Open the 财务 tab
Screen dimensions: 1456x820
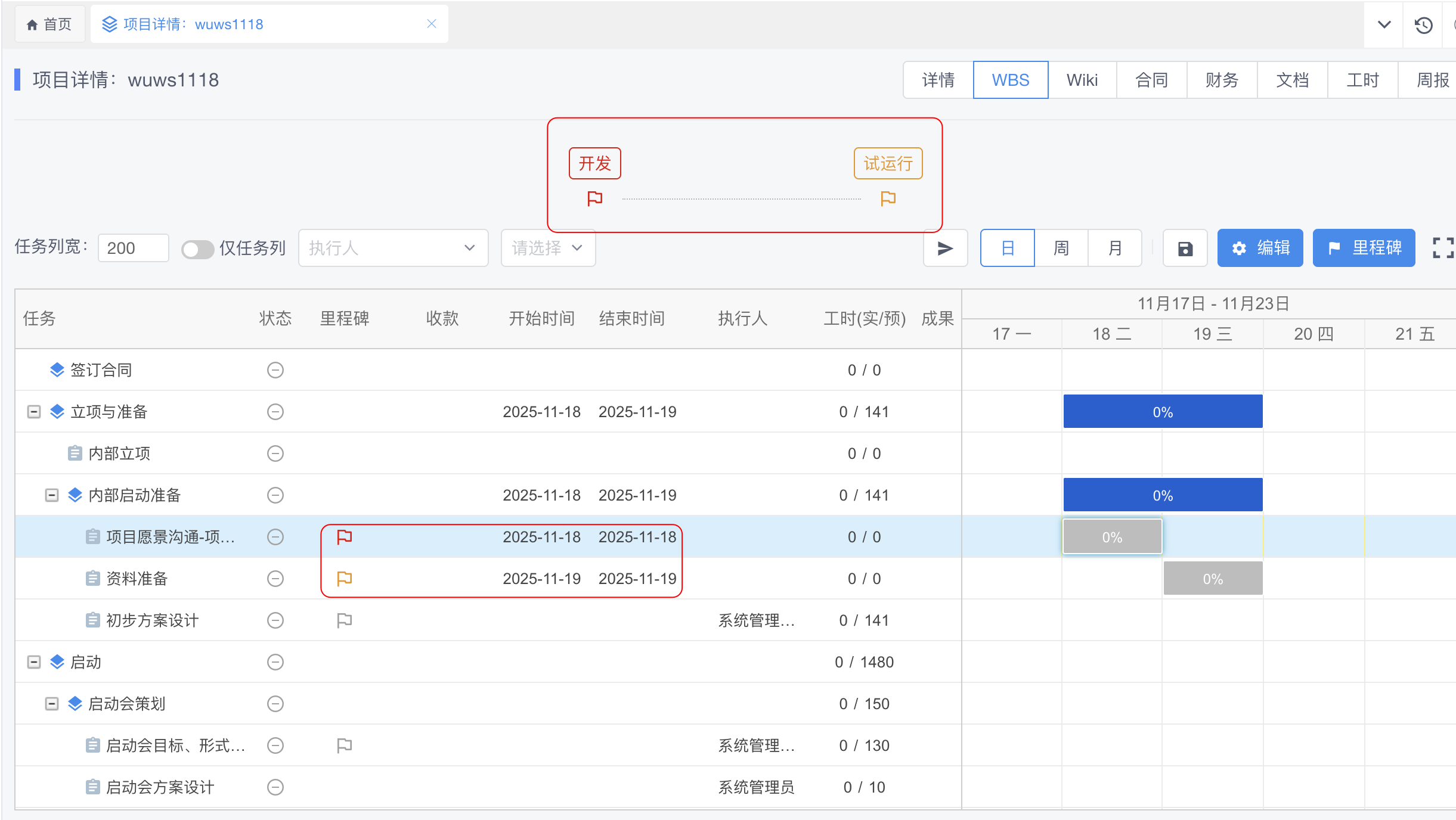click(1222, 80)
